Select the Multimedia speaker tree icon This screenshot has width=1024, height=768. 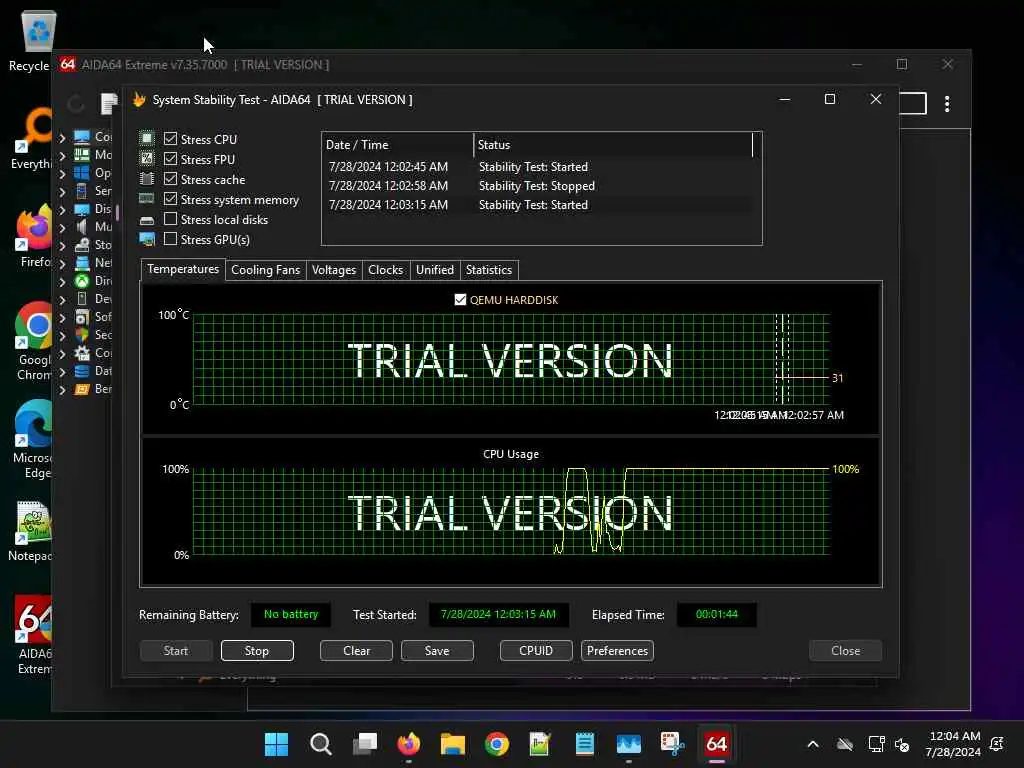[82, 227]
